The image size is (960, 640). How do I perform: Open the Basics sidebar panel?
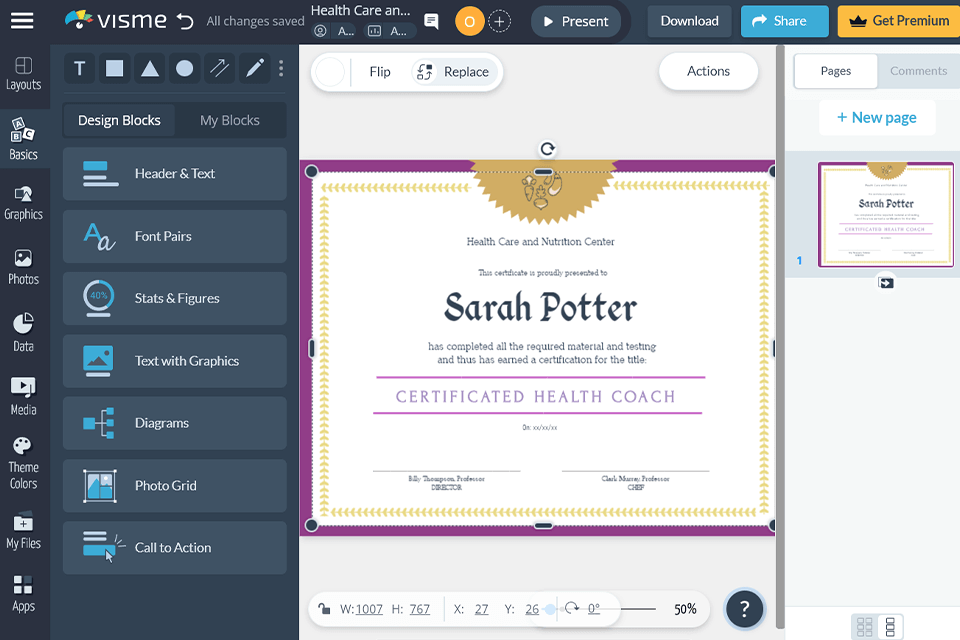click(23, 140)
